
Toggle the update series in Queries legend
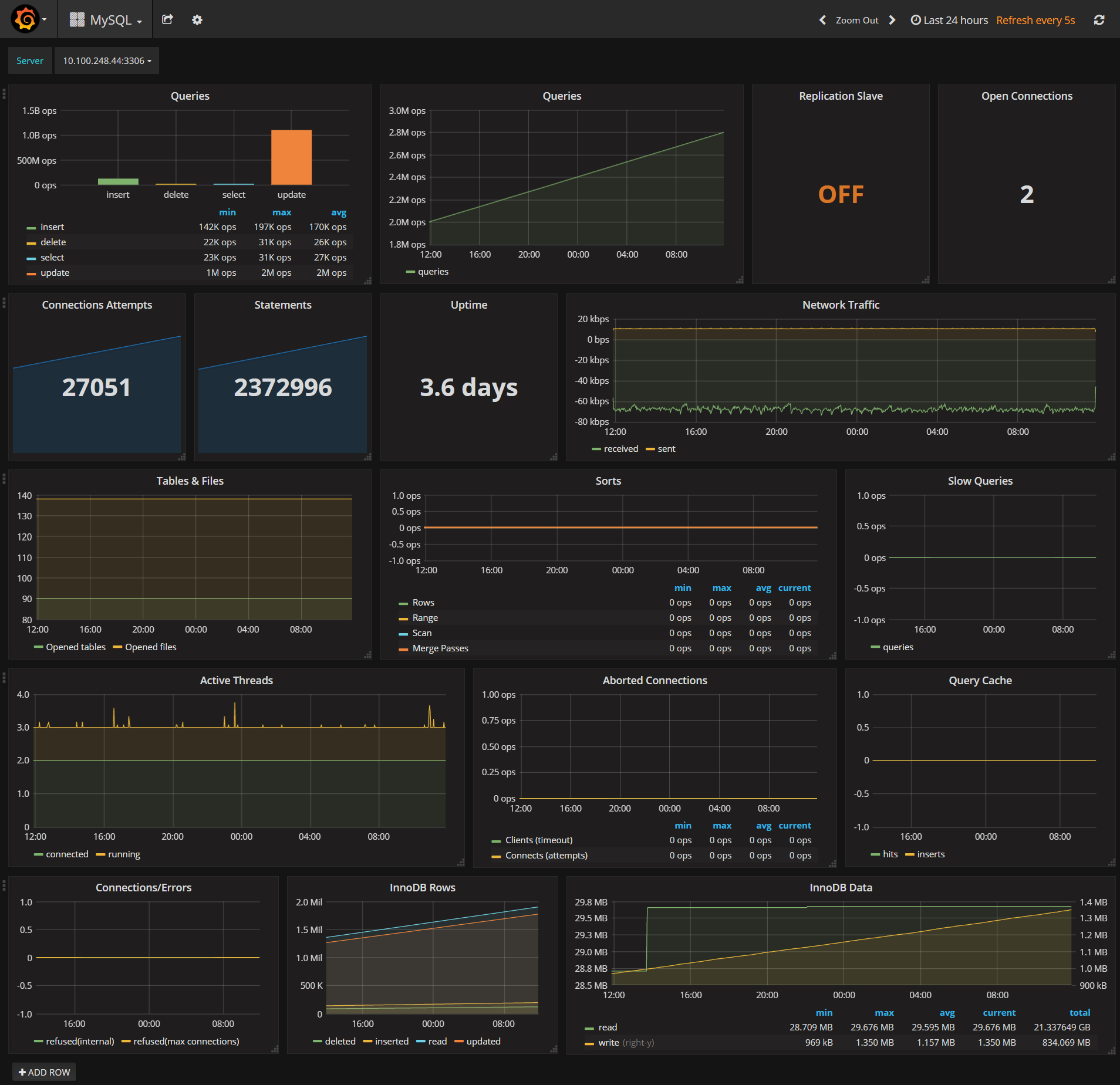coord(55,272)
